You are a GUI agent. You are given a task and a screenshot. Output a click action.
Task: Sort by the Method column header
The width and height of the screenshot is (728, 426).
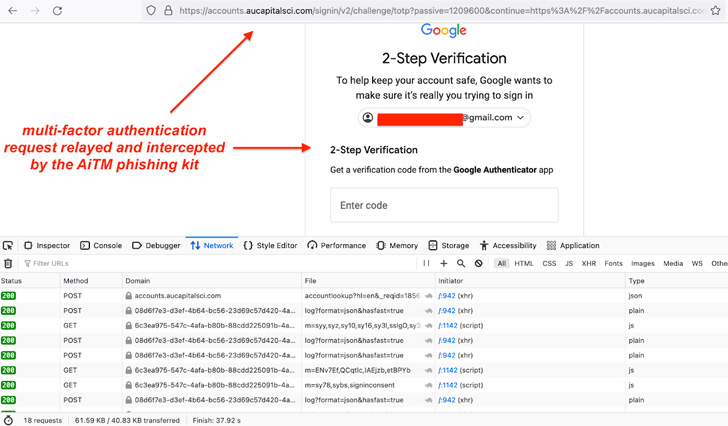click(x=91, y=281)
